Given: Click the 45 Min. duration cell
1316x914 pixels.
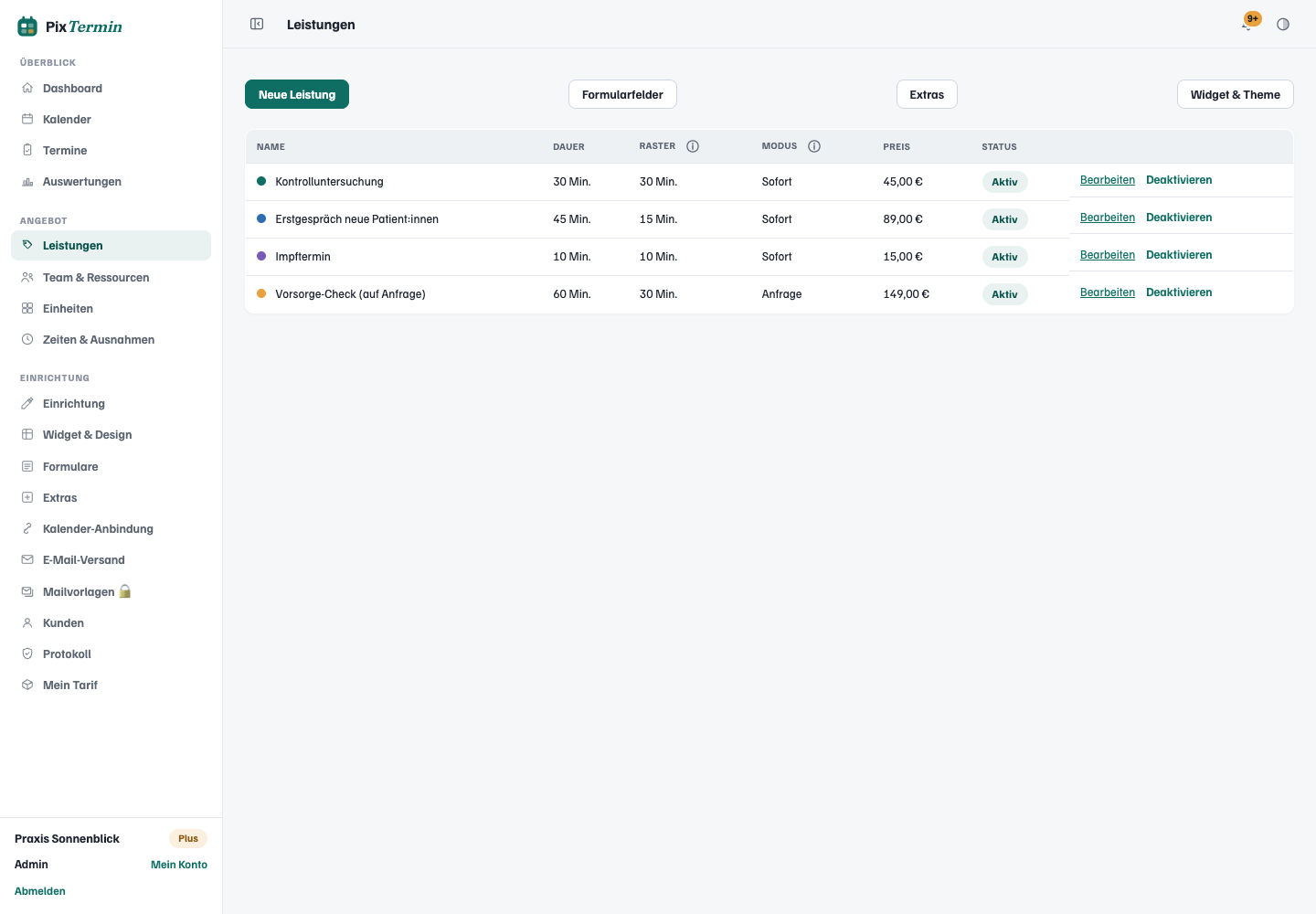Looking at the screenshot, I should [572, 219].
